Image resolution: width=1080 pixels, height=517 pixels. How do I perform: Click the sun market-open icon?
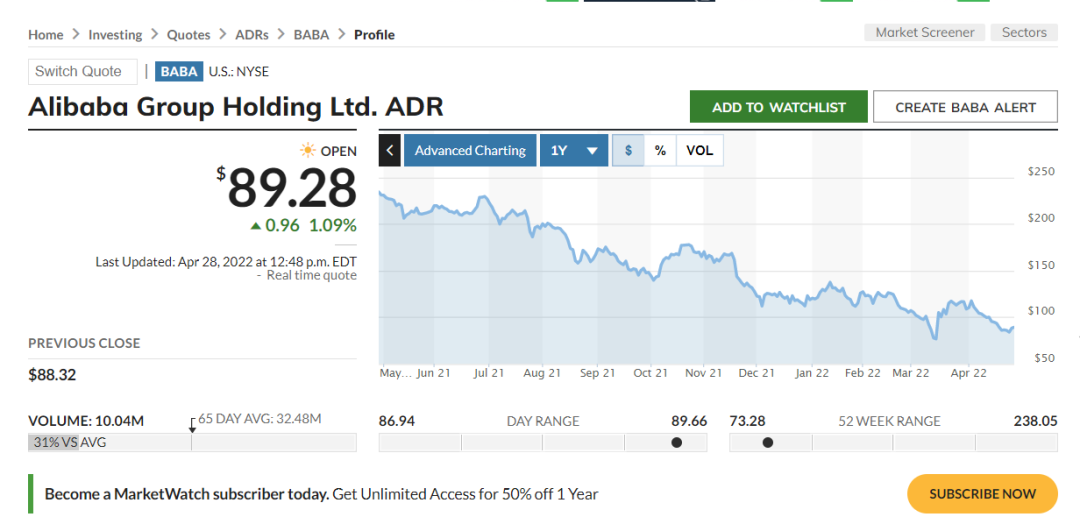point(307,150)
